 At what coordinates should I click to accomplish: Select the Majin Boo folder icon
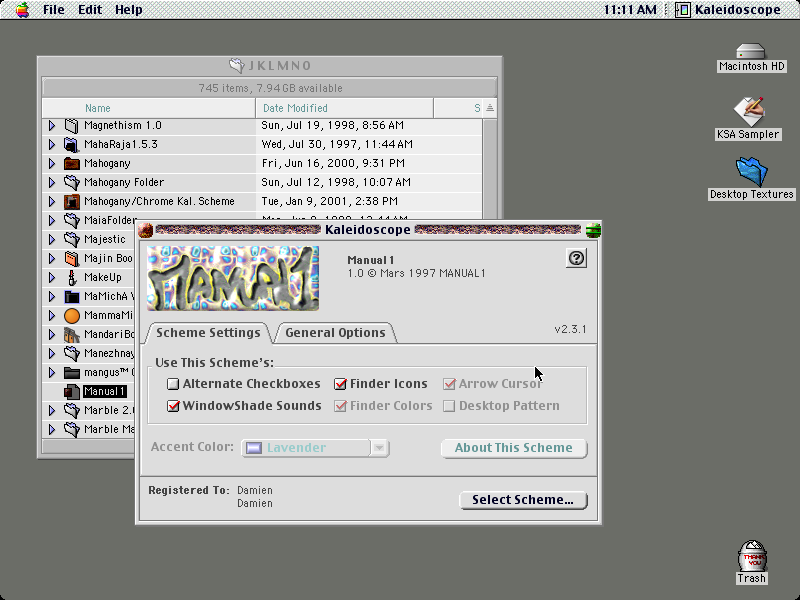(72, 259)
